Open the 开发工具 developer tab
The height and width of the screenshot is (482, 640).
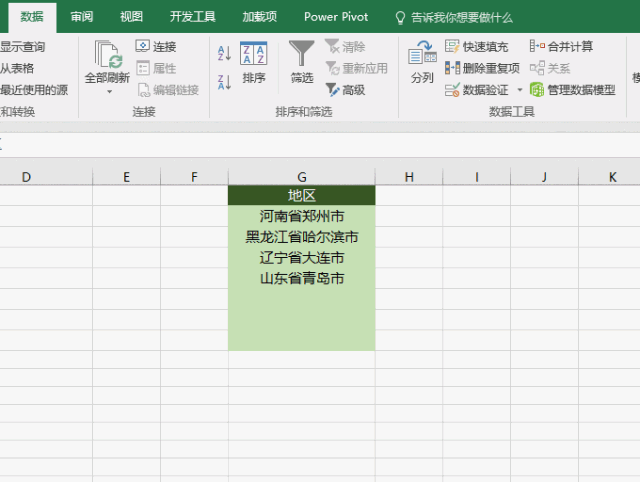click(x=192, y=17)
